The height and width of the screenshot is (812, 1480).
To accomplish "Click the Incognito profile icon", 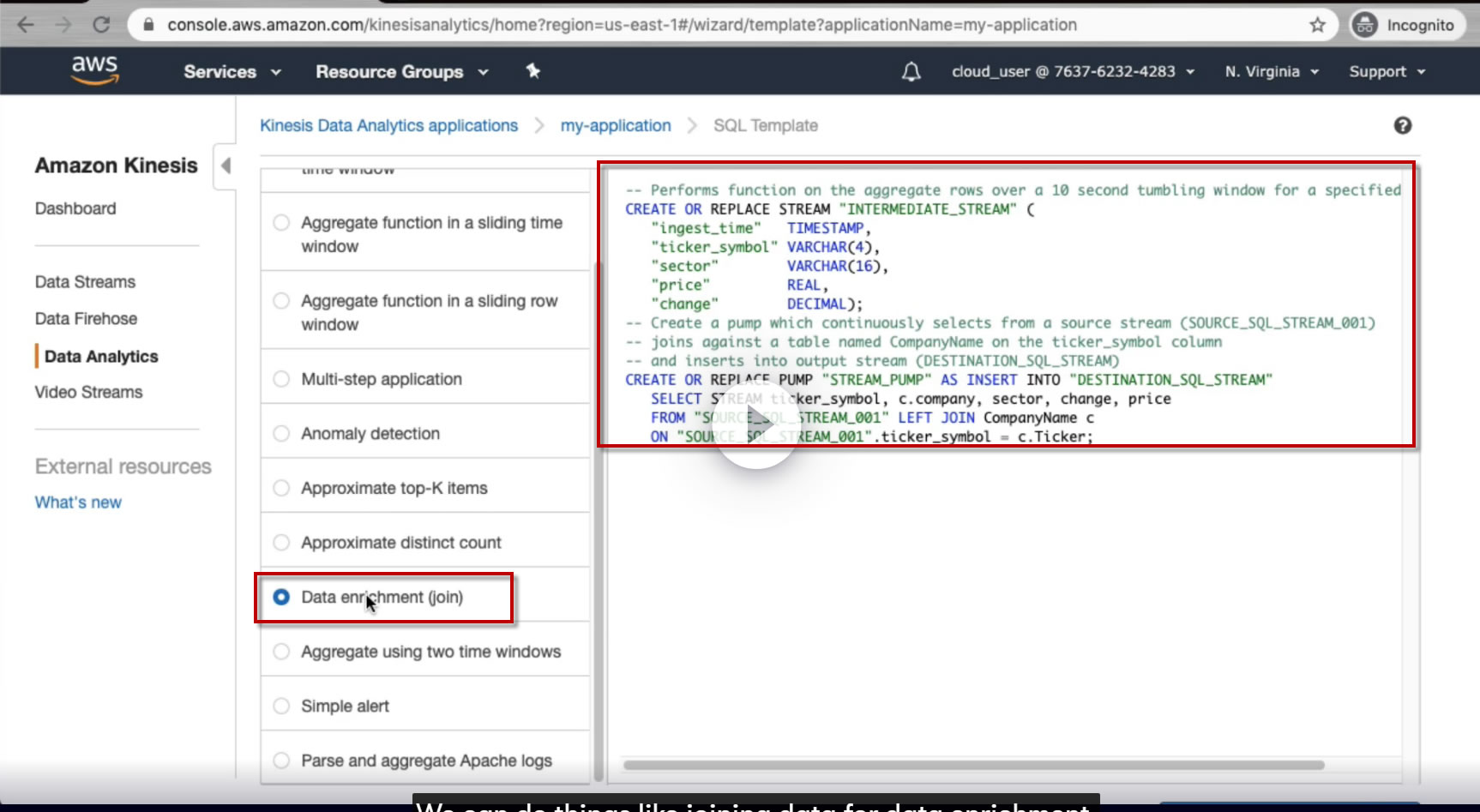I will tap(1364, 25).
